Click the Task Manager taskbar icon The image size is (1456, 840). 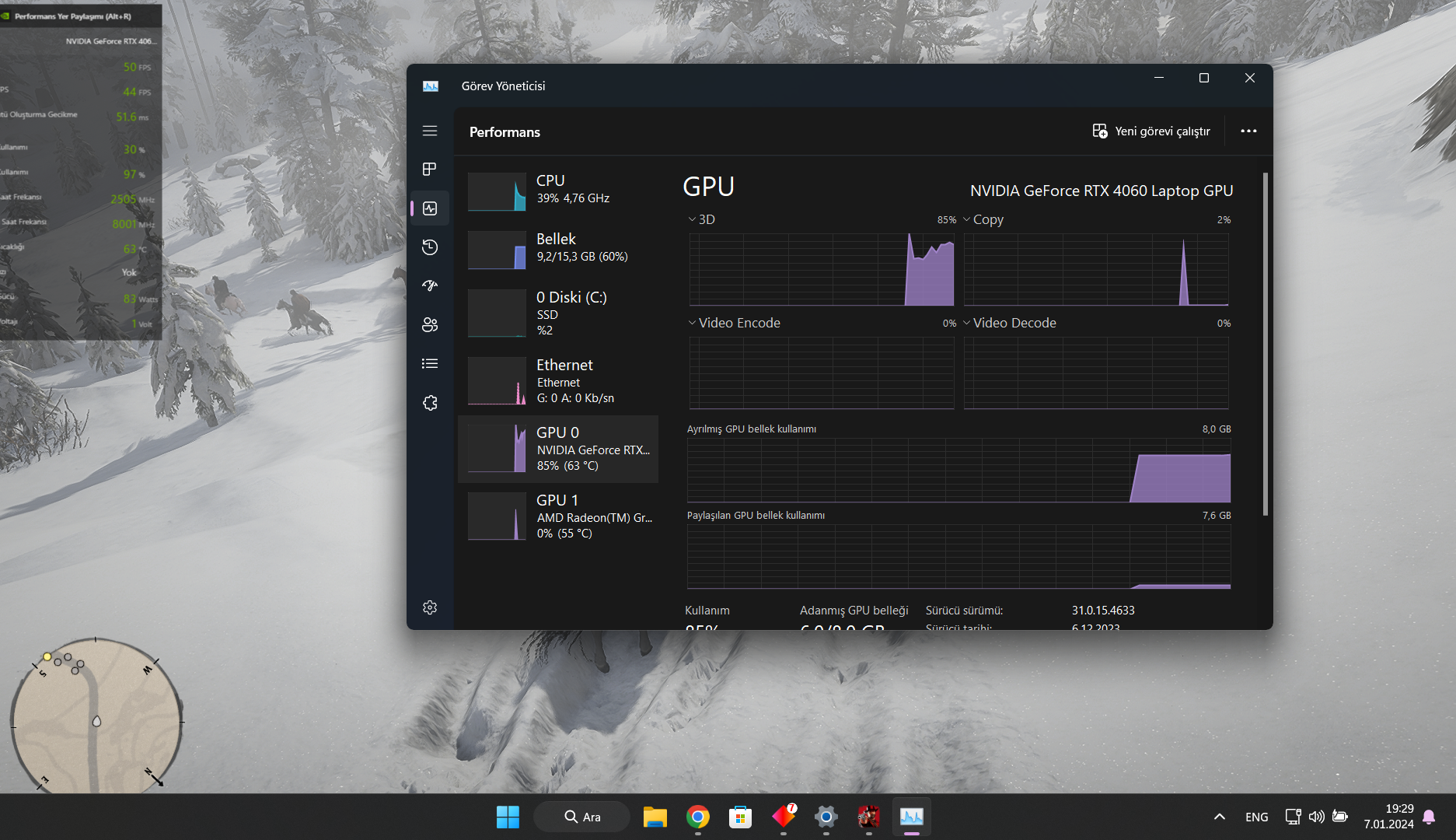(x=911, y=817)
